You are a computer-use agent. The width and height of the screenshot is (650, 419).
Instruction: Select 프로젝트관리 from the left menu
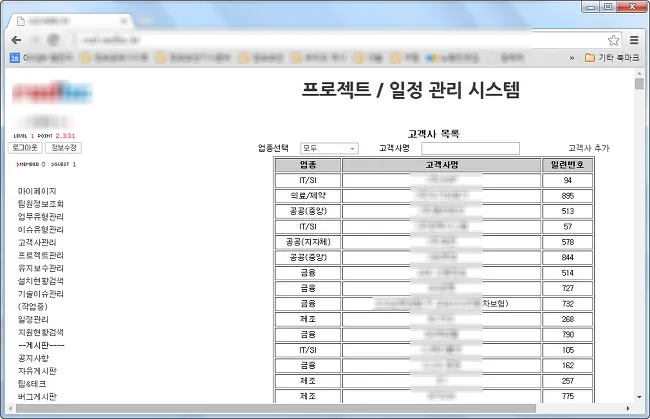click(x=40, y=255)
